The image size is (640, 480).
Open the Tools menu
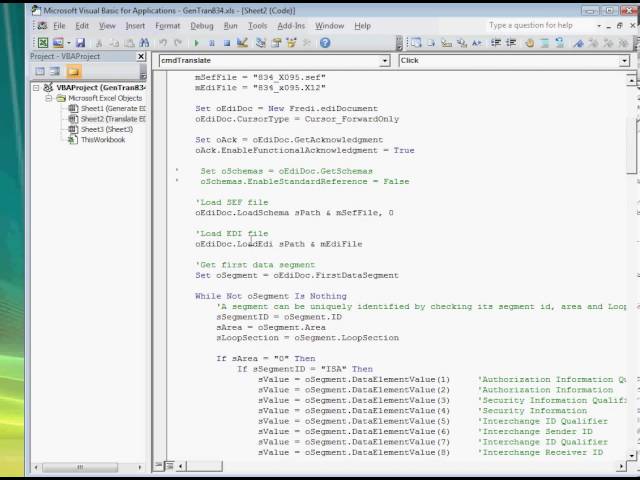(x=258, y=26)
